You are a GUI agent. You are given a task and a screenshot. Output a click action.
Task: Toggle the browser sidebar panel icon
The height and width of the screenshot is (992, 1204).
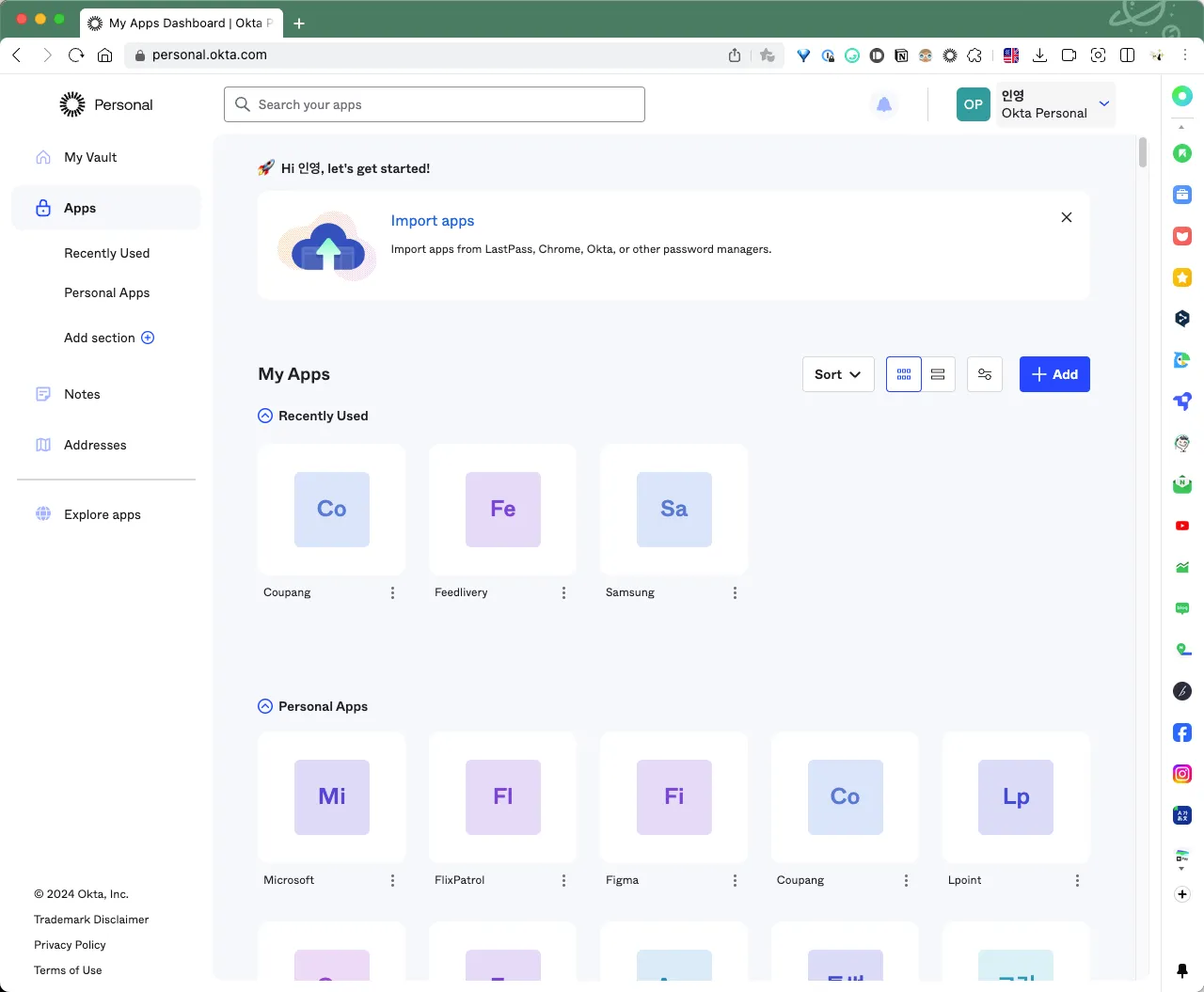pos(1127,55)
